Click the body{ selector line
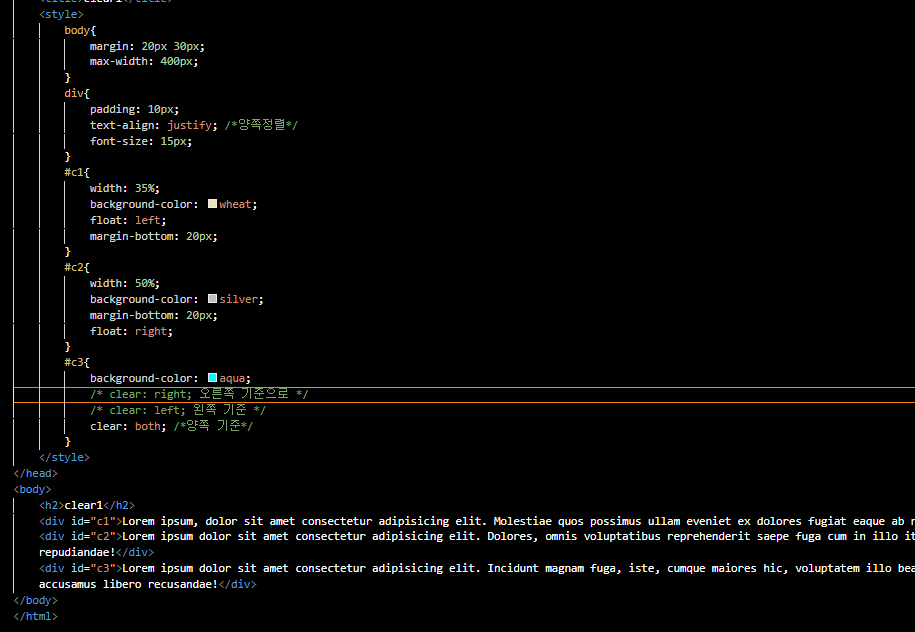Screen dimensions: 915x632 [80, 30]
